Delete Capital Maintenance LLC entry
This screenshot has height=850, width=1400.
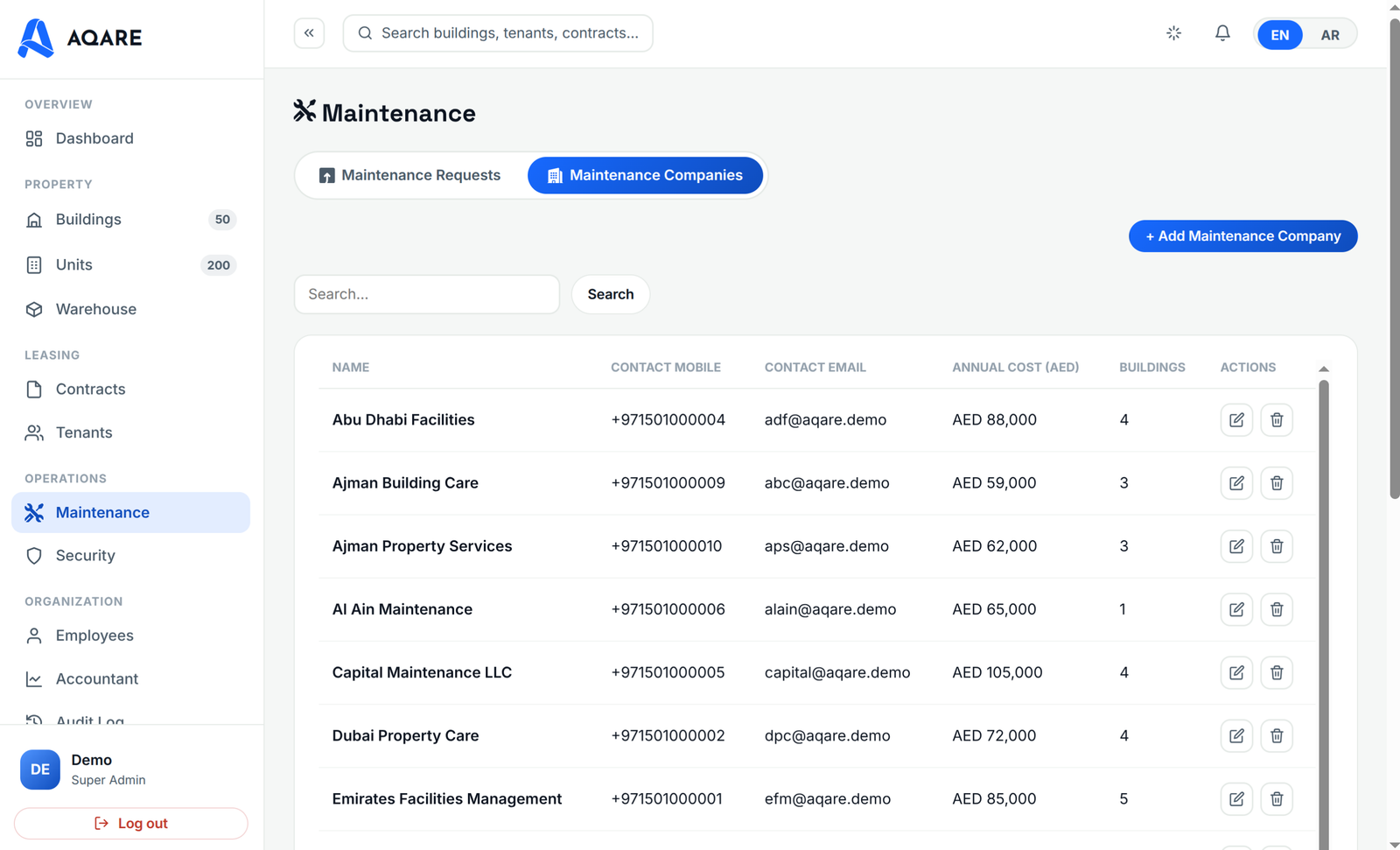point(1277,672)
